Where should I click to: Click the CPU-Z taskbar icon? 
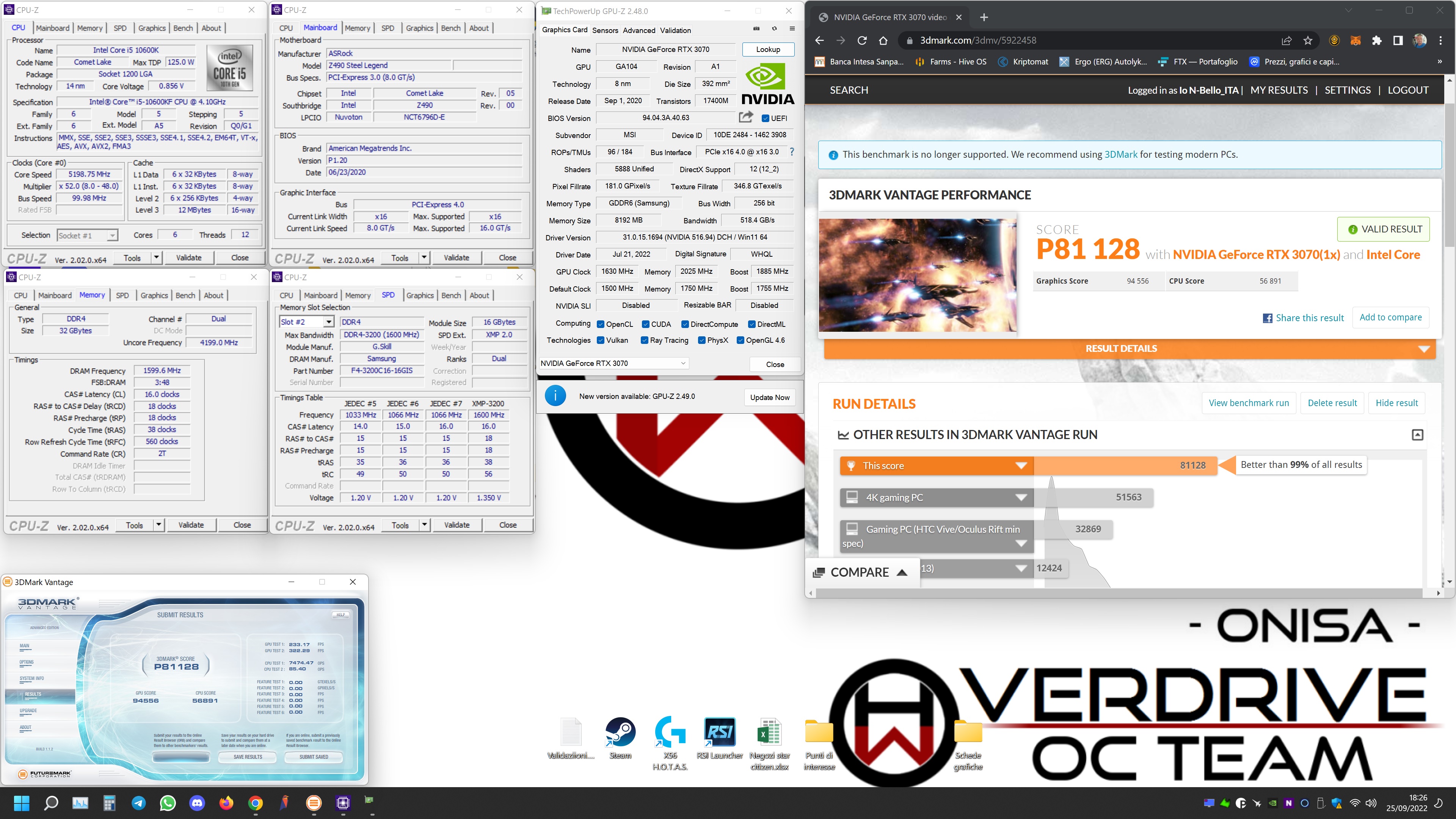coord(342,803)
